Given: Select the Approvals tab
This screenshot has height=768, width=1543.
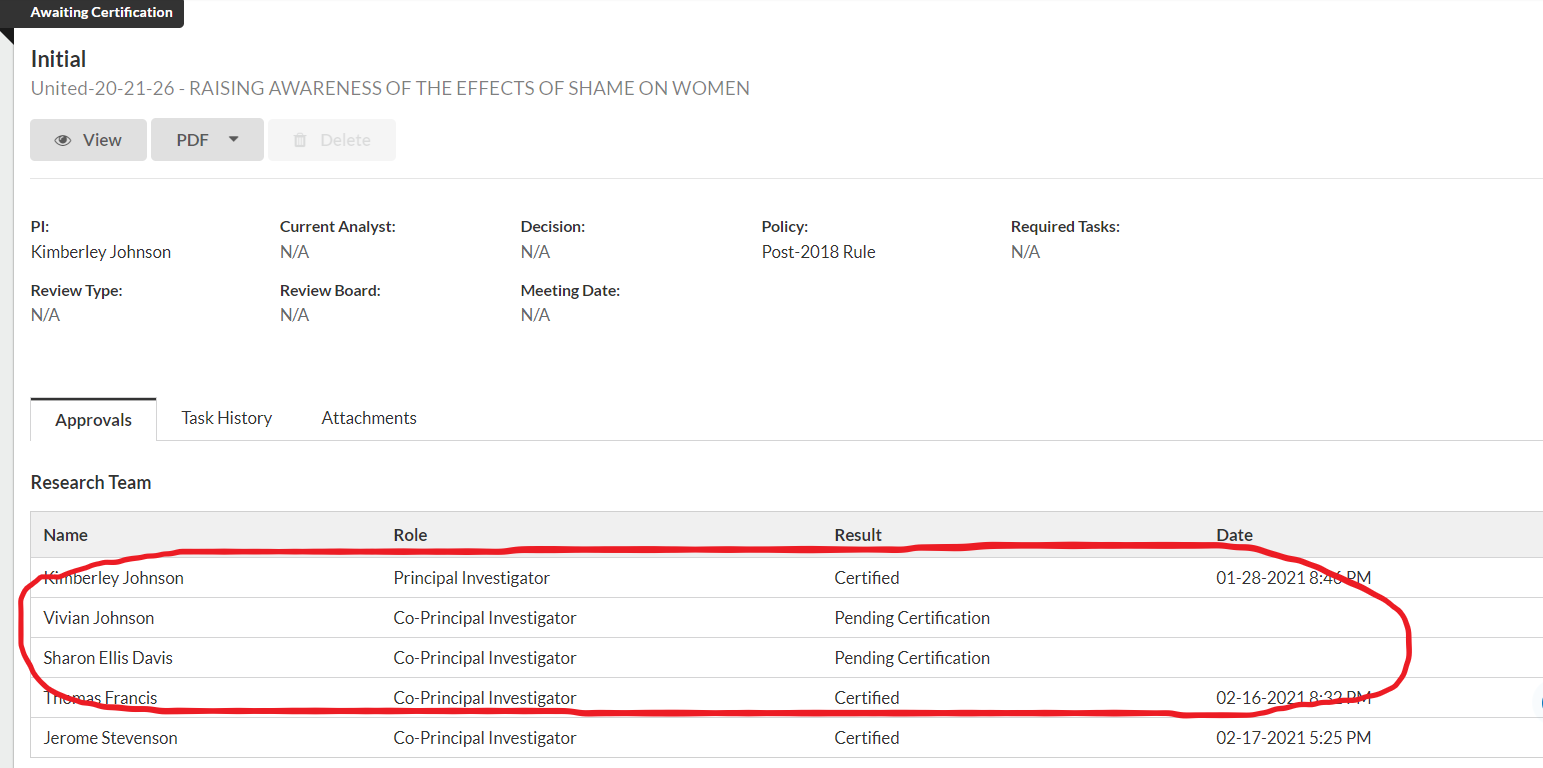Looking at the screenshot, I should pos(94,420).
